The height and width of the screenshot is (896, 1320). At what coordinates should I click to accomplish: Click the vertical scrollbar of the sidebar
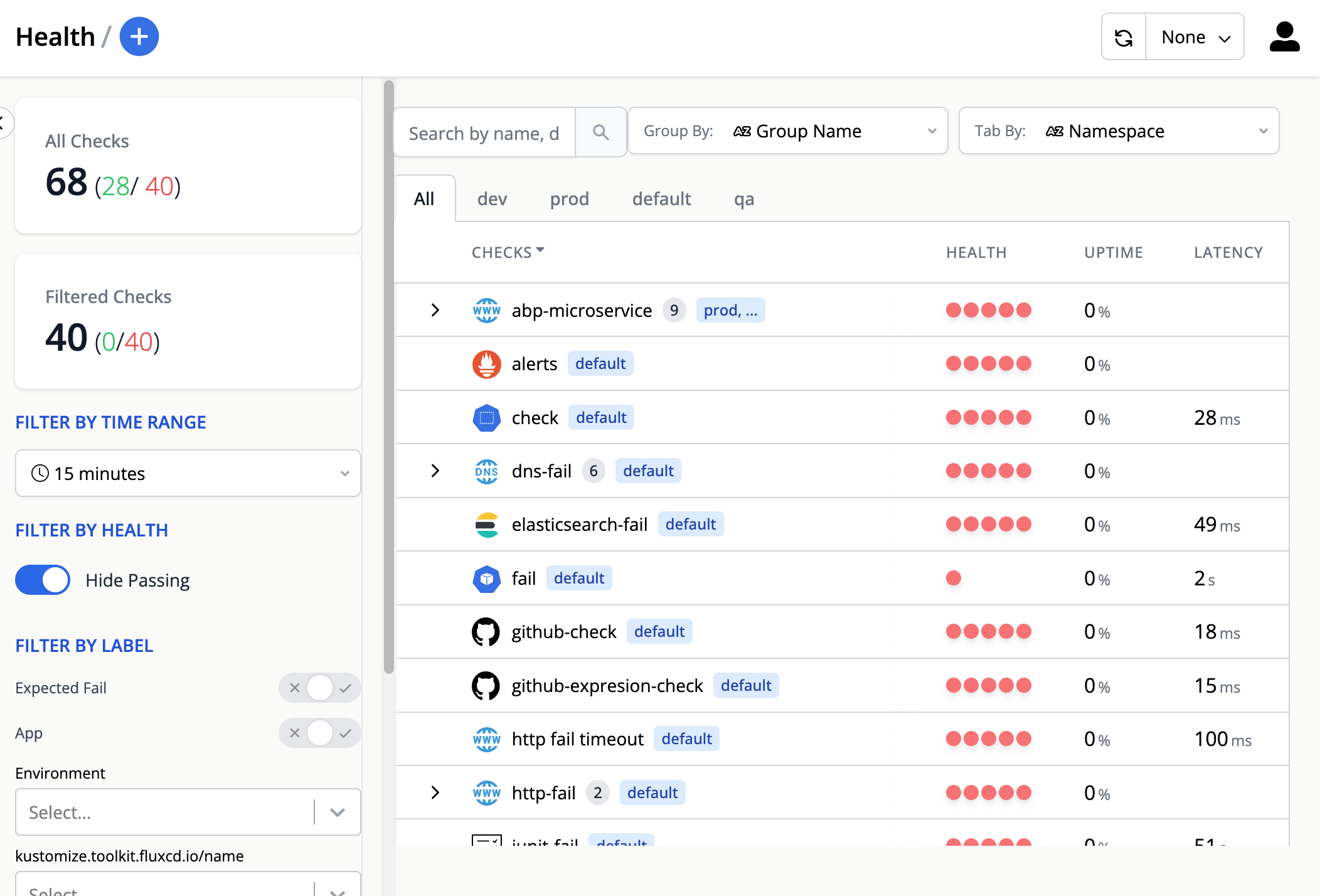(x=389, y=376)
